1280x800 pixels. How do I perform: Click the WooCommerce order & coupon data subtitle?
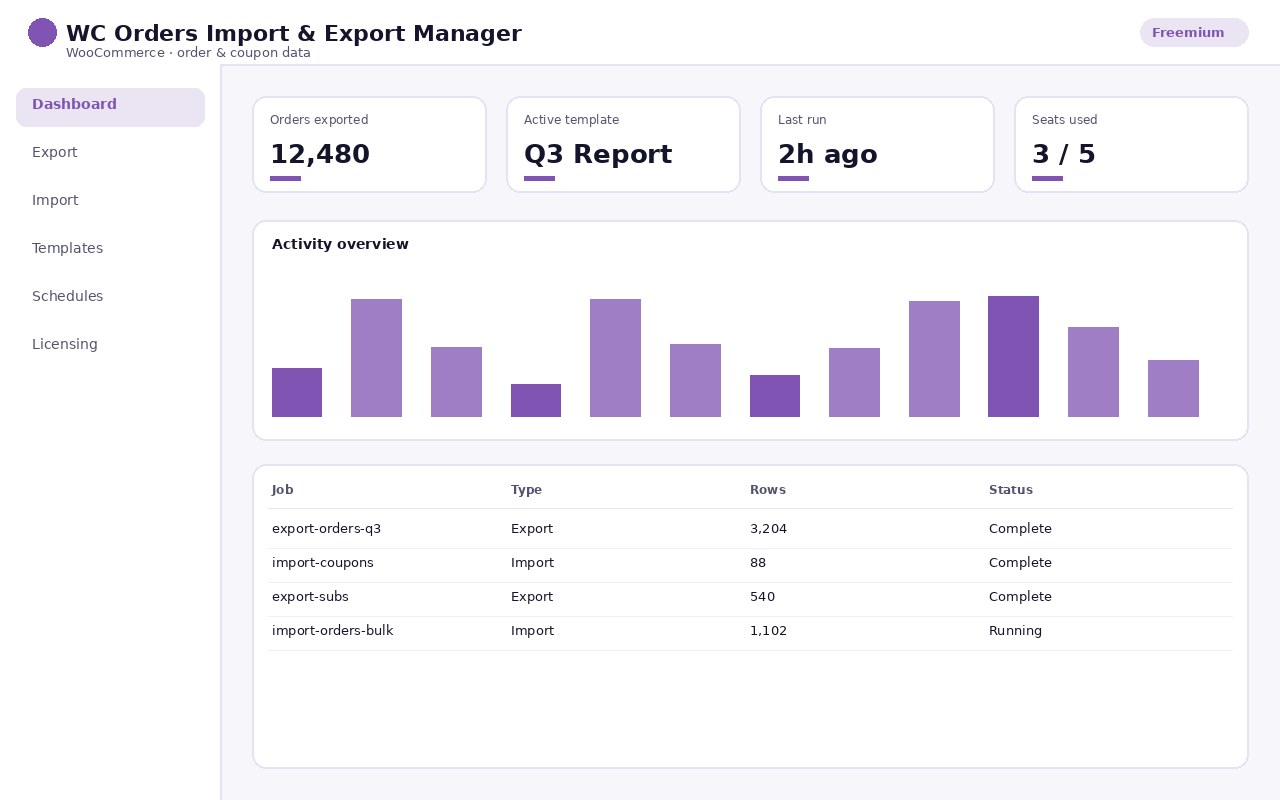pyautogui.click(x=188, y=53)
